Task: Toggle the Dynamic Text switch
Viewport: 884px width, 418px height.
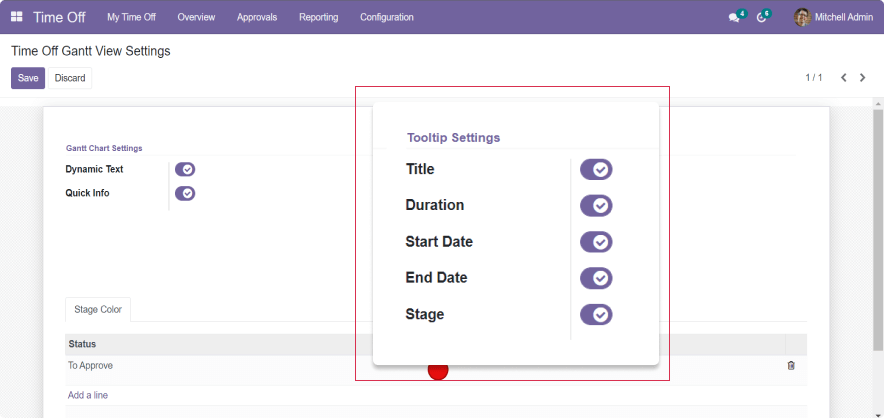Action: (x=185, y=170)
